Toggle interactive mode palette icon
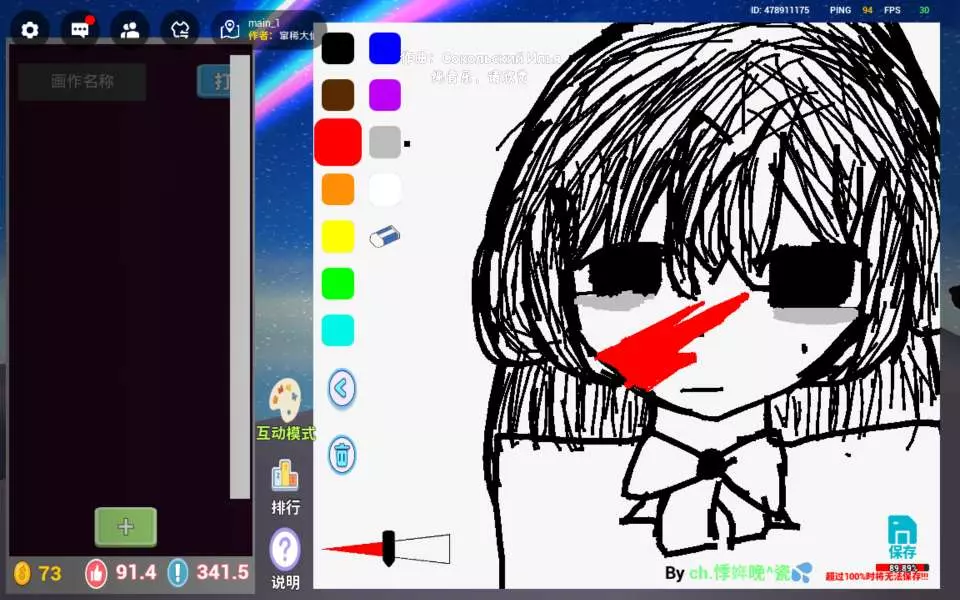 click(x=285, y=401)
